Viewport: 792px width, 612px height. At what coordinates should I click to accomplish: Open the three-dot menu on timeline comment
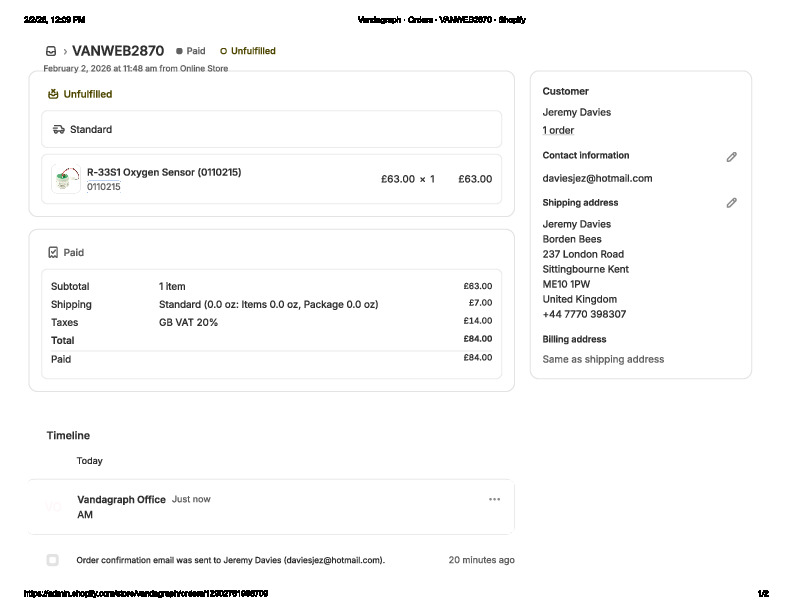tap(494, 499)
